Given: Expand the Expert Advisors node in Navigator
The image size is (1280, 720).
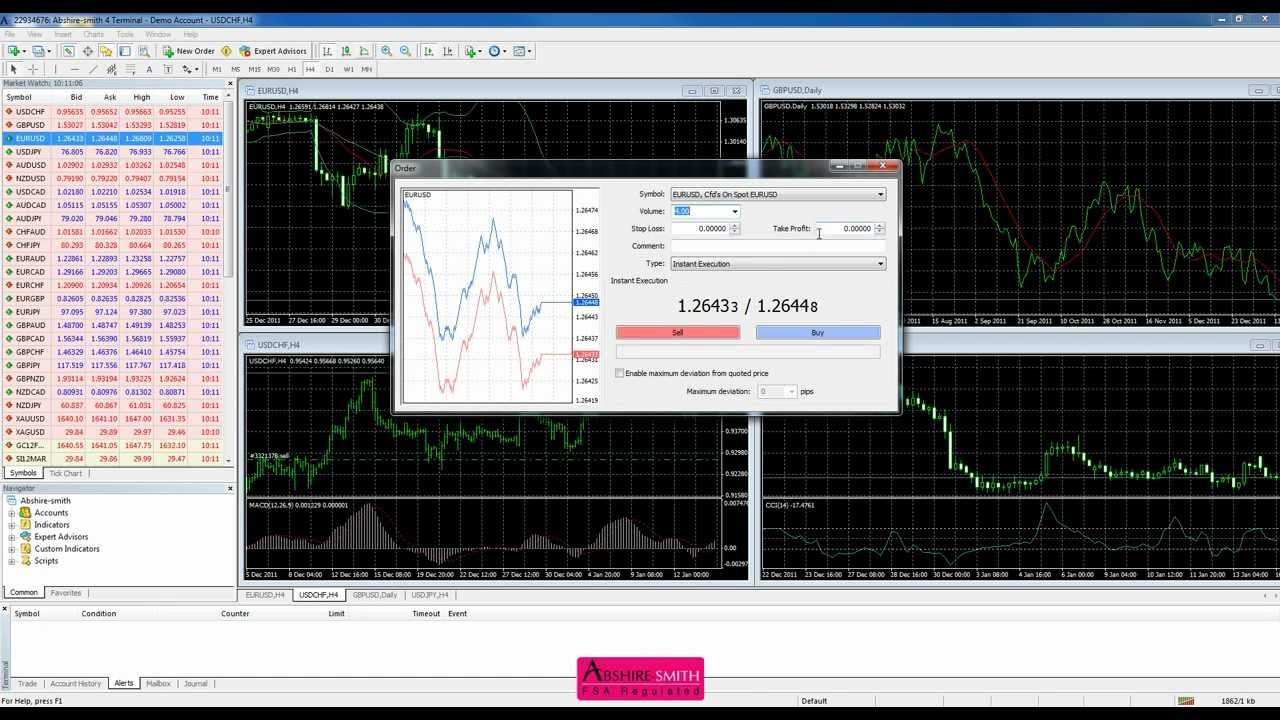Looking at the screenshot, I should [x=12, y=537].
